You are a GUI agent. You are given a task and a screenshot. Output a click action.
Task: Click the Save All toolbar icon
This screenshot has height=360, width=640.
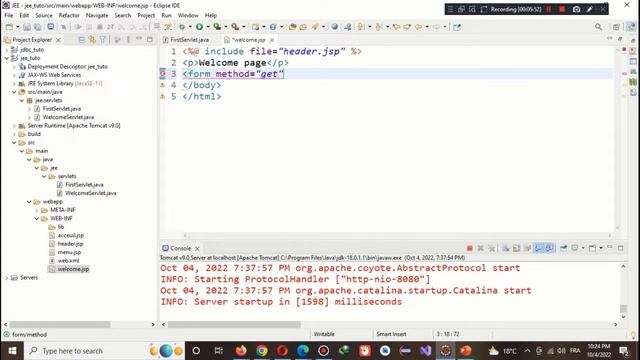click(37, 27)
